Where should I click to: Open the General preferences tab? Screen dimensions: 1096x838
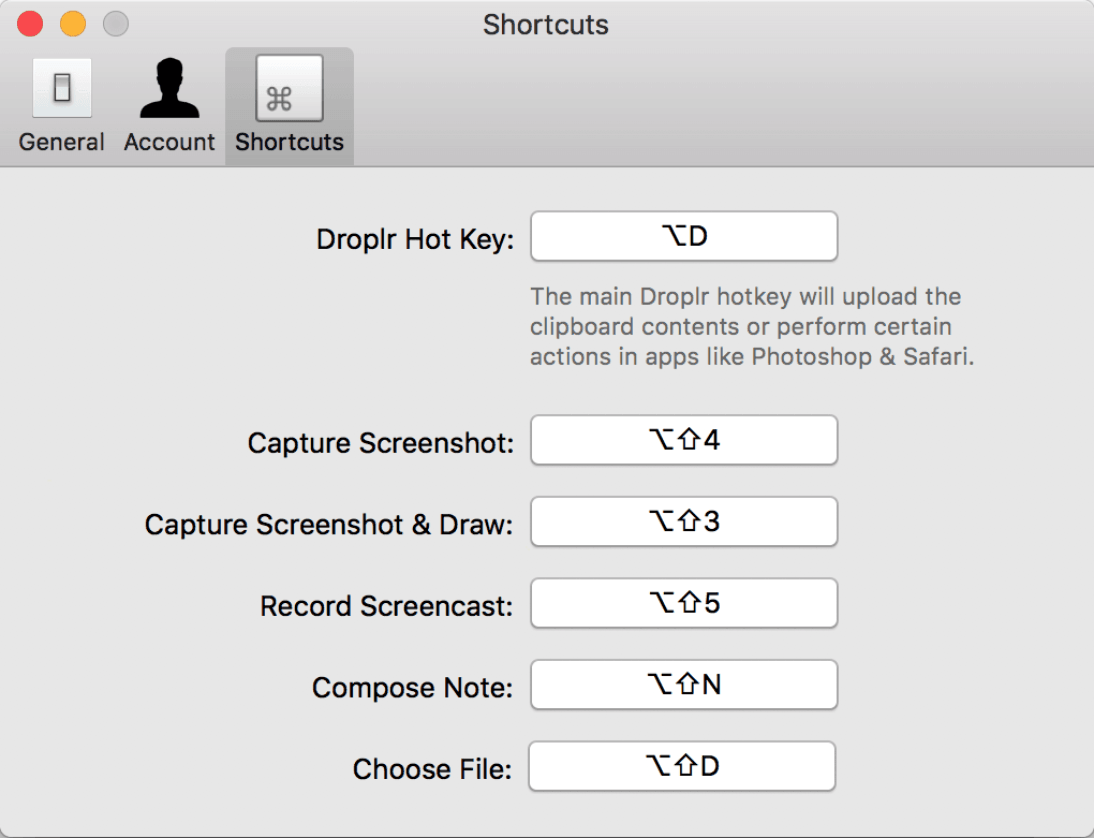tap(62, 106)
